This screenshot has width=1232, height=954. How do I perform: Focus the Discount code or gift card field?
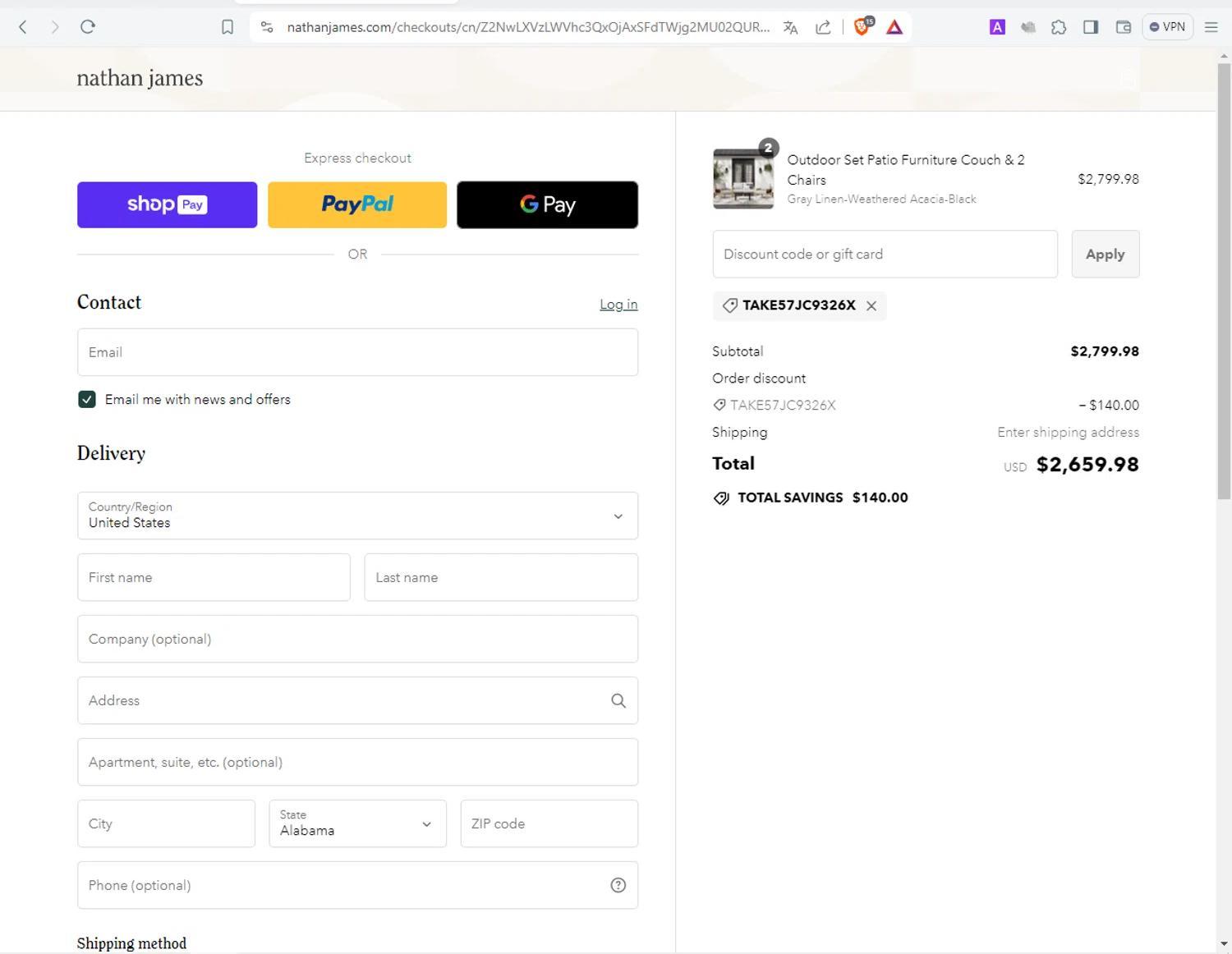coord(885,254)
